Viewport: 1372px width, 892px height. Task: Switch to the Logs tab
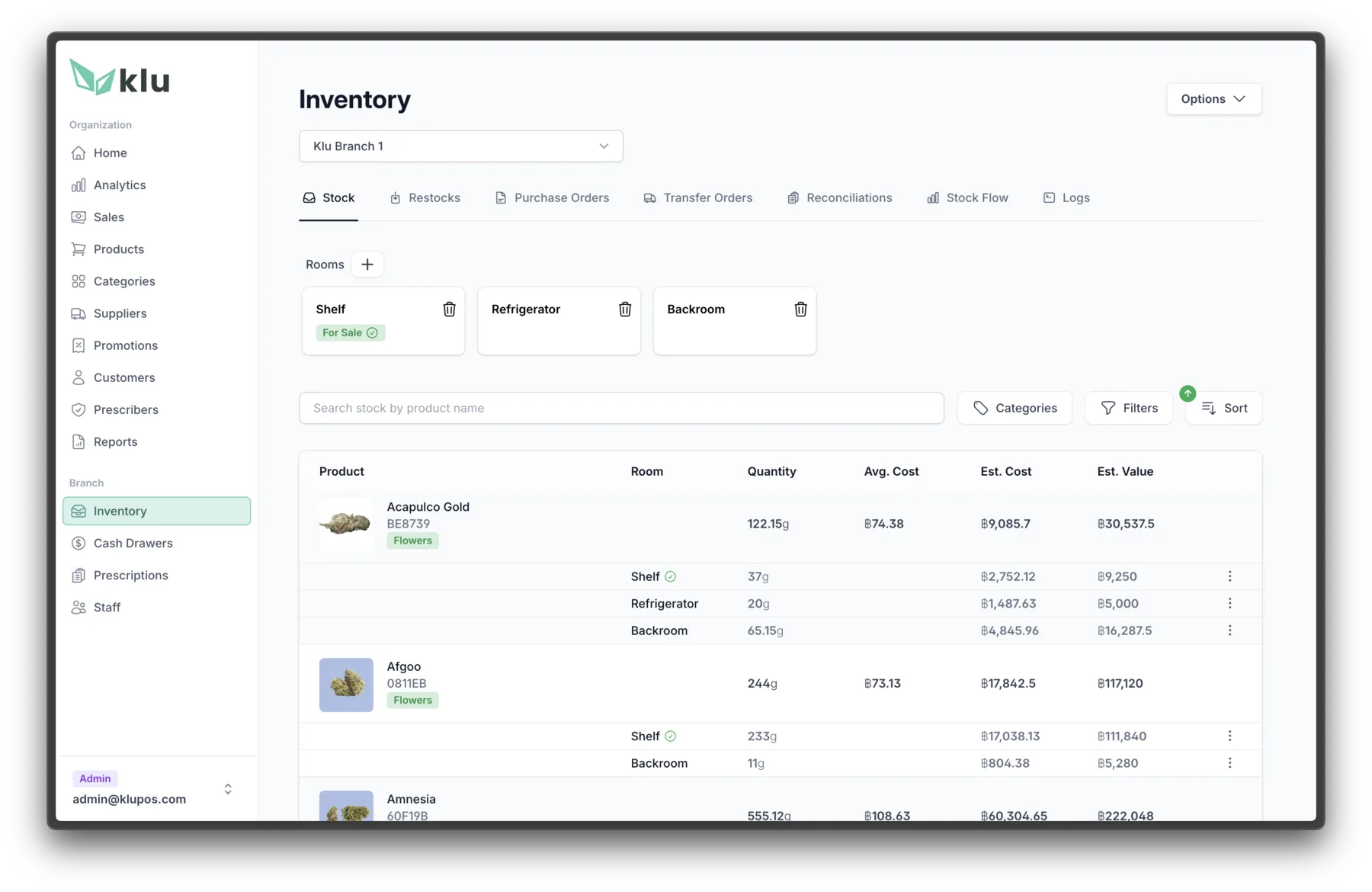[x=1066, y=198]
